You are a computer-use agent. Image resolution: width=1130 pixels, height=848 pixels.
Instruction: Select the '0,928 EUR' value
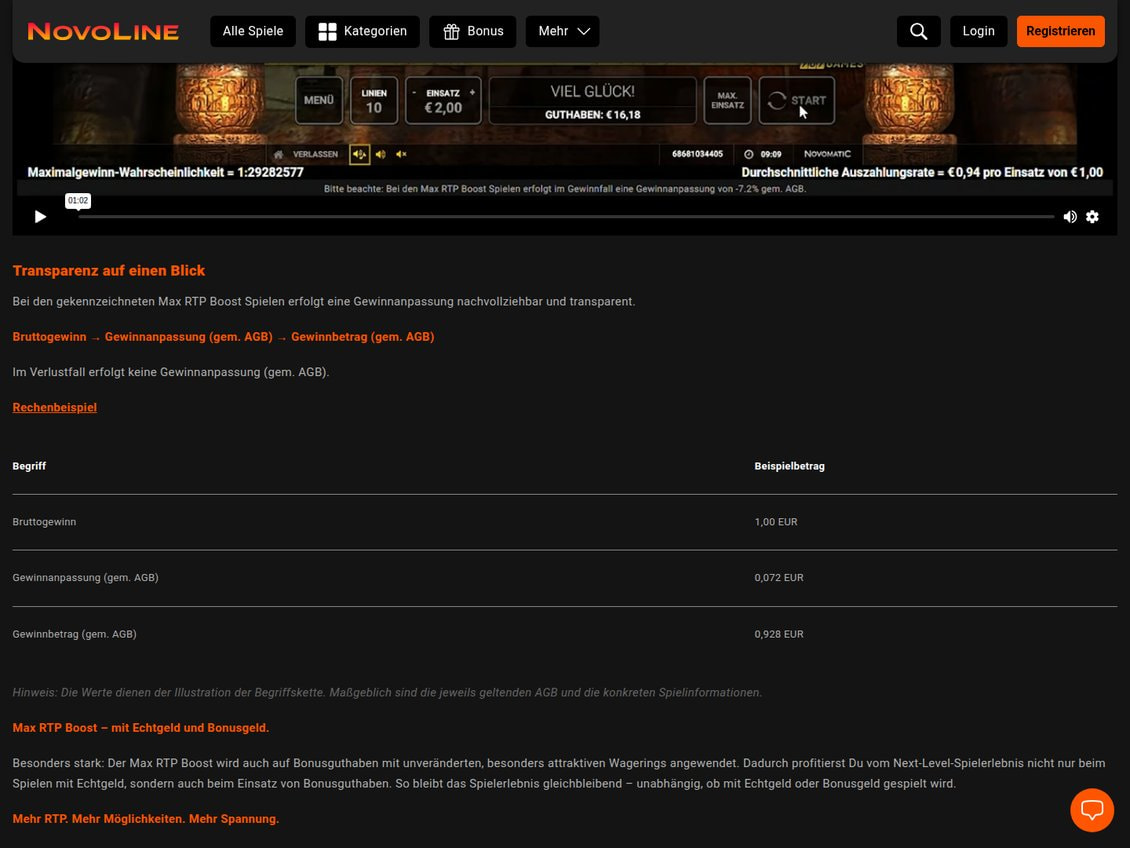[779, 634]
